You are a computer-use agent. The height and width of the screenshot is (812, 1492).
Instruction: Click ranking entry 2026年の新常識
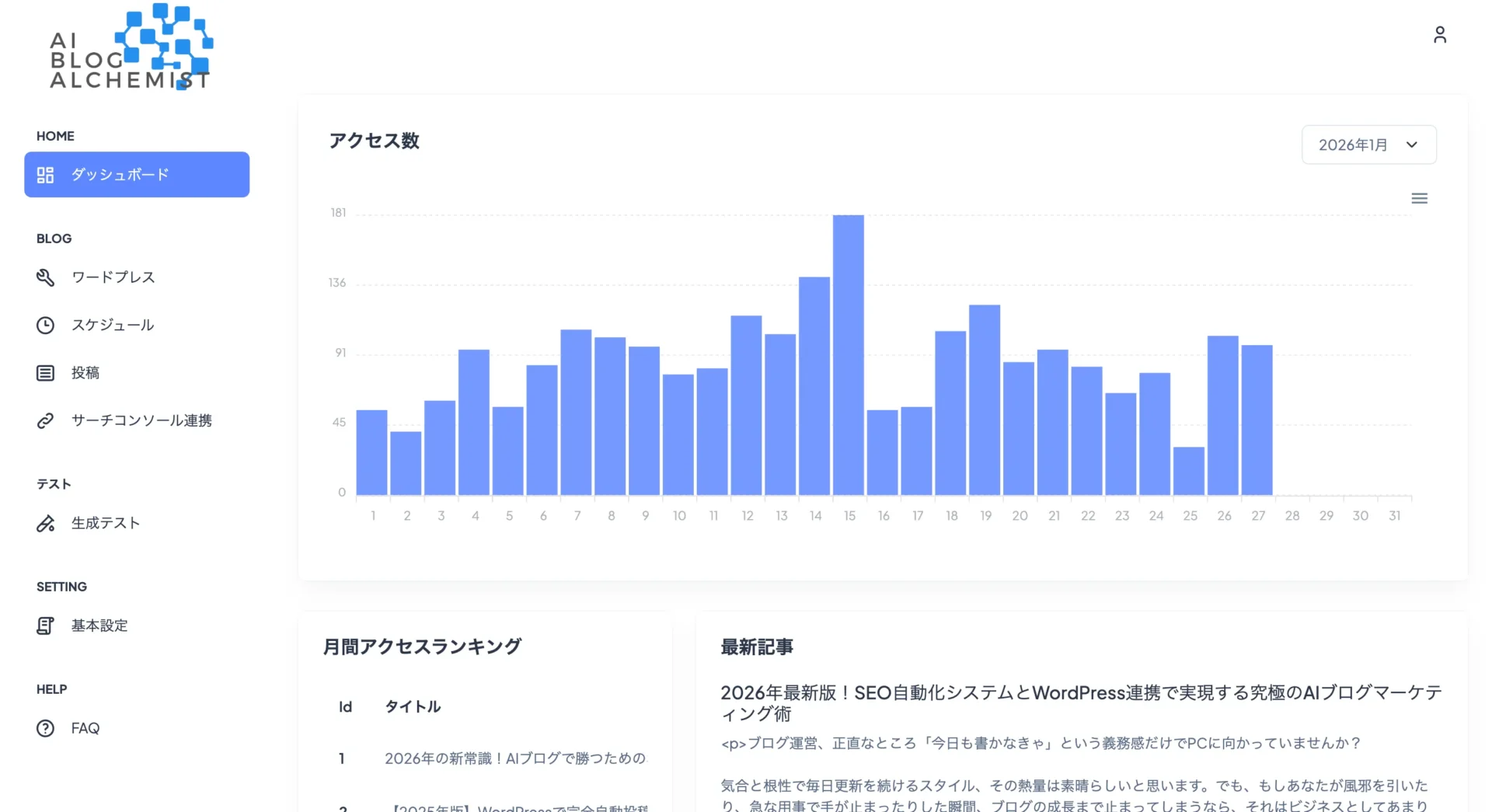516,758
